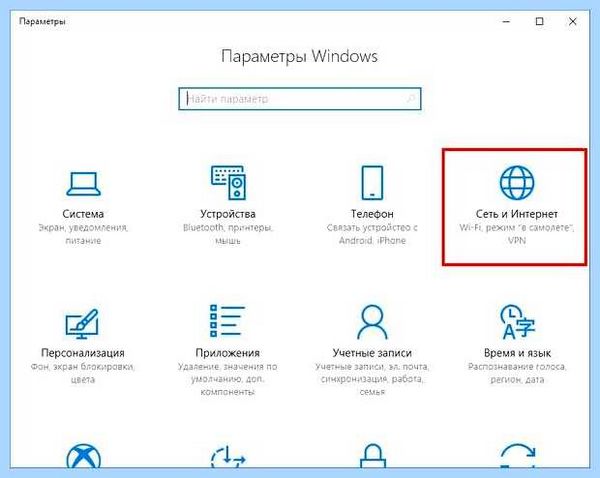
Task: Open the Система laptop icon
Action: (83, 184)
